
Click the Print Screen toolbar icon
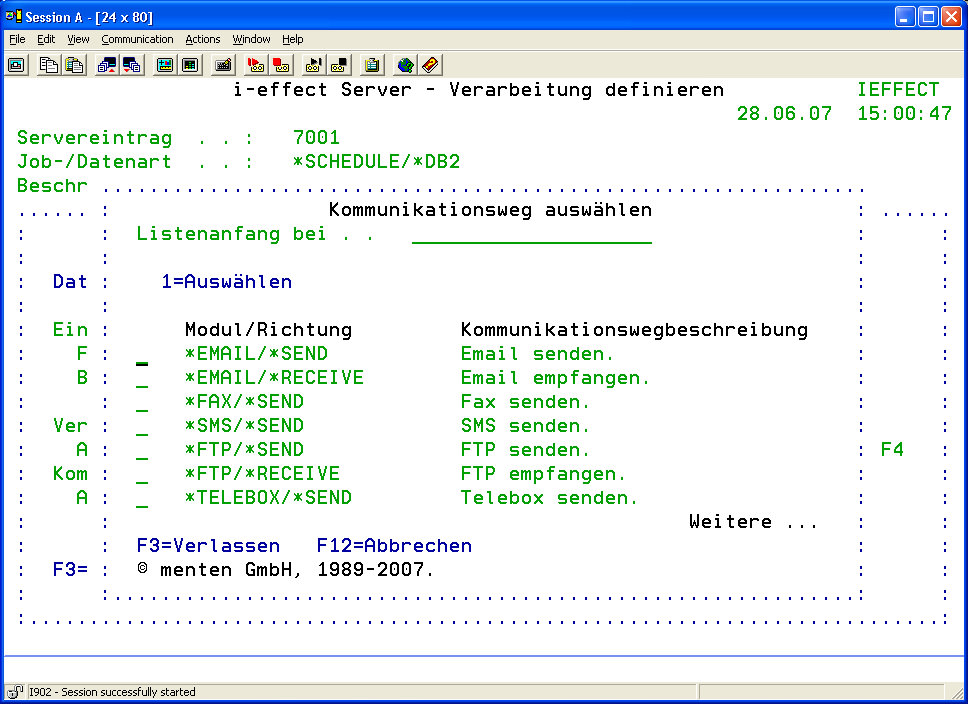[16, 65]
